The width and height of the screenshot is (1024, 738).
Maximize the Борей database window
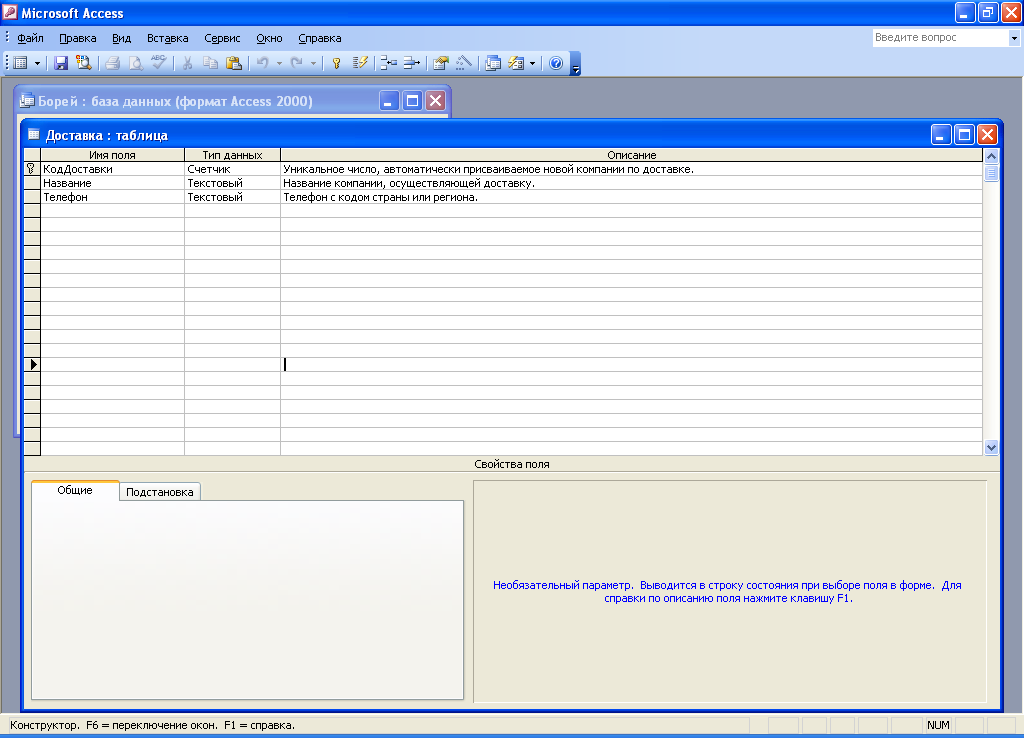[x=412, y=101]
